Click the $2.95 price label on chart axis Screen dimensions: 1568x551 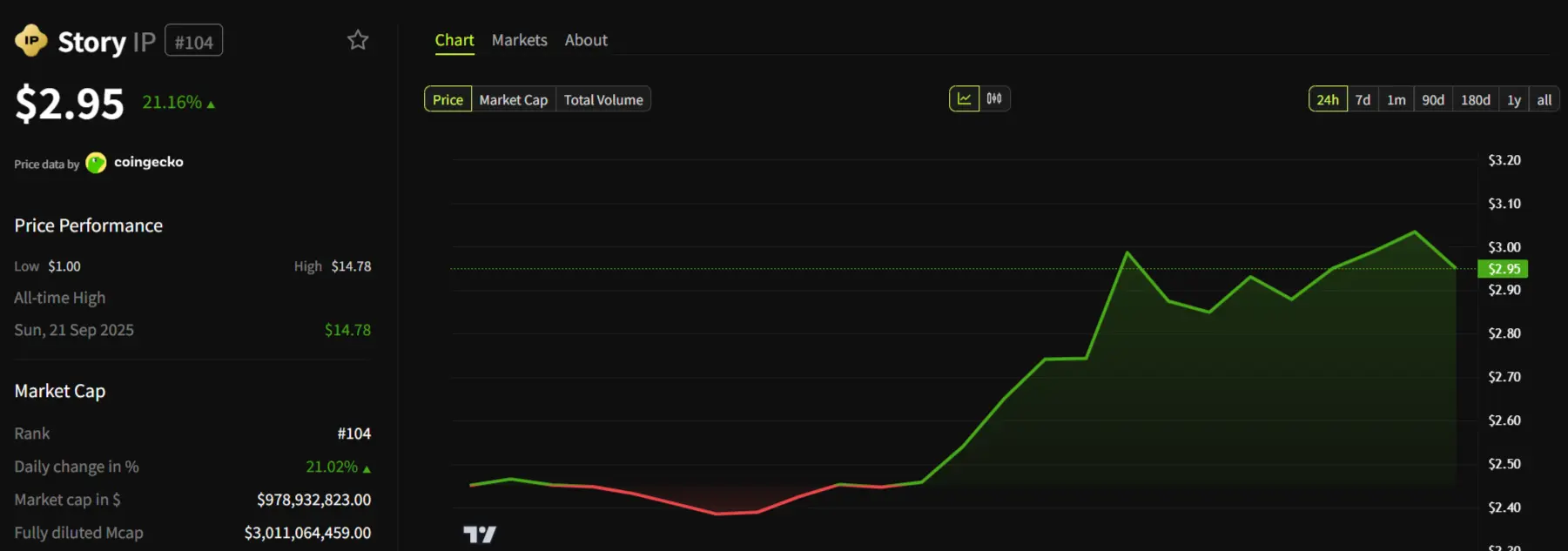tap(1504, 269)
